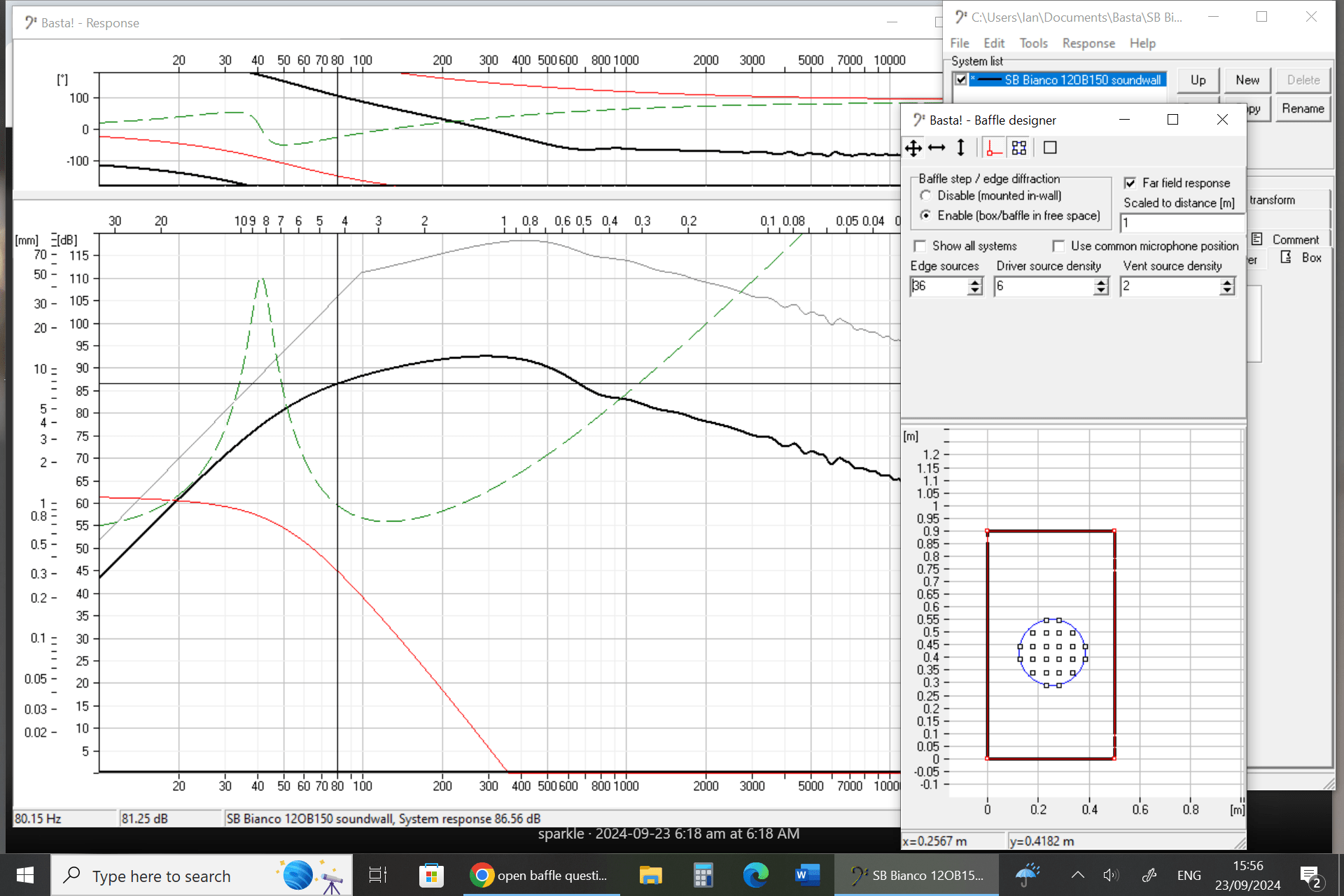Check the Show all systems checkbox
Image resolution: width=1344 pixels, height=896 pixels.
coord(920,246)
